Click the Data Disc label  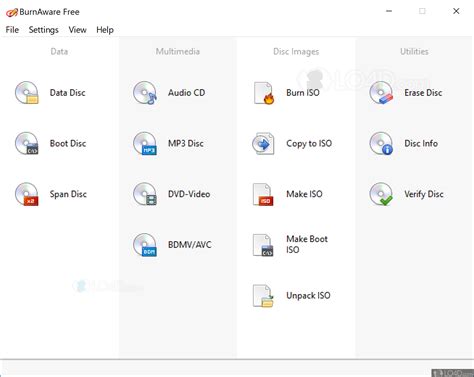coord(68,93)
